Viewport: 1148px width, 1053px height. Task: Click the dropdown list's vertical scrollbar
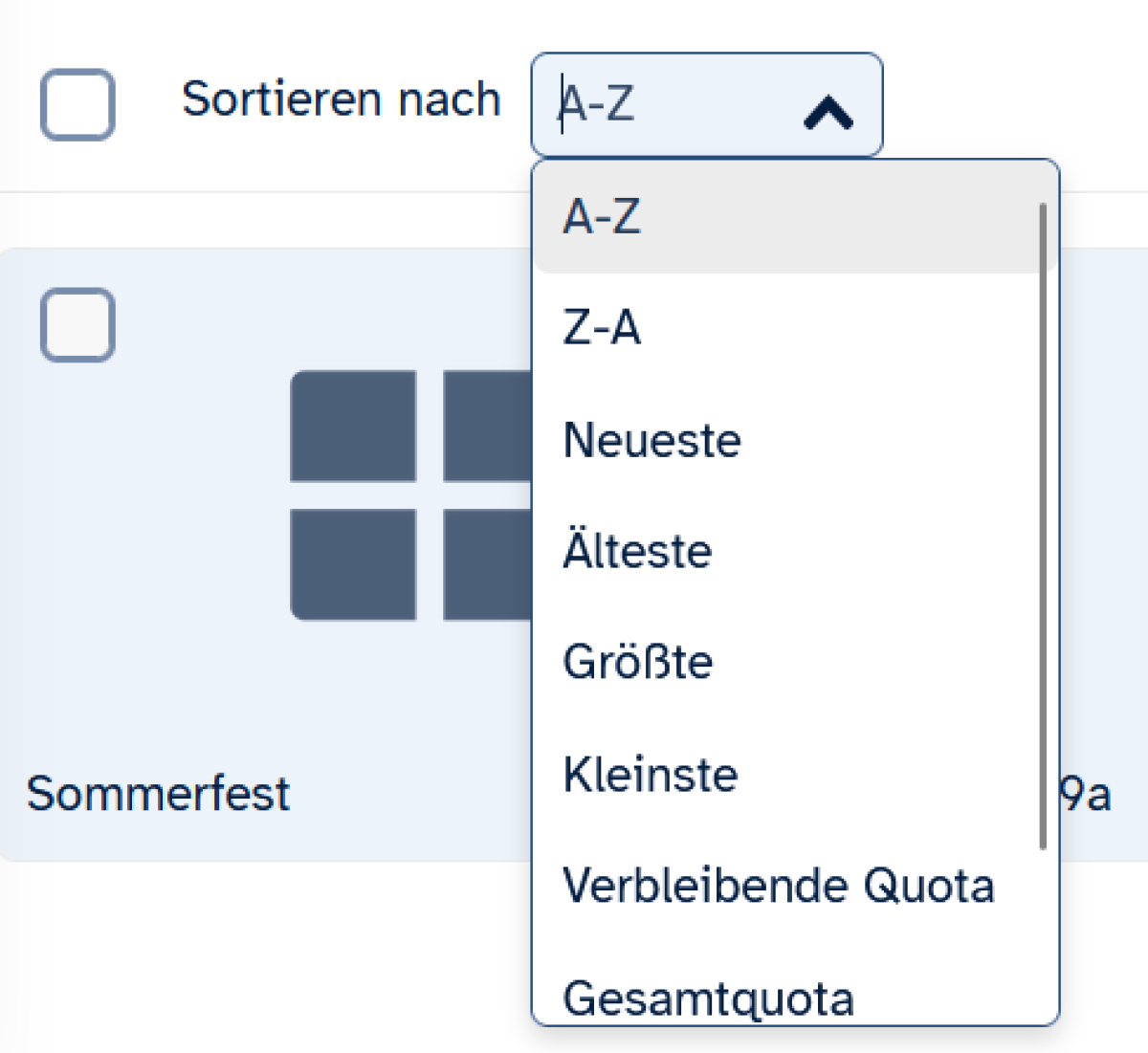pyautogui.click(x=1043, y=526)
